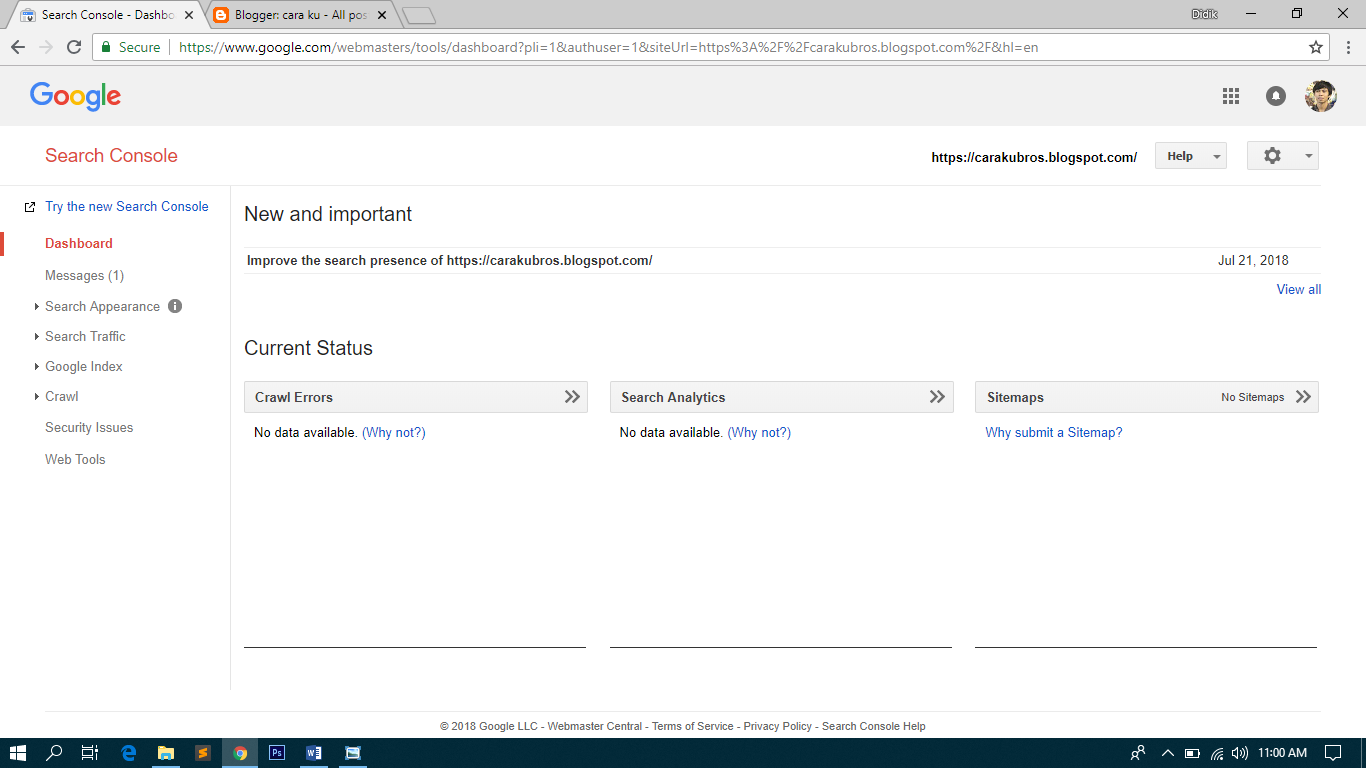Open Windows search from taskbar
The height and width of the screenshot is (768, 1366).
tap(55, 753)
